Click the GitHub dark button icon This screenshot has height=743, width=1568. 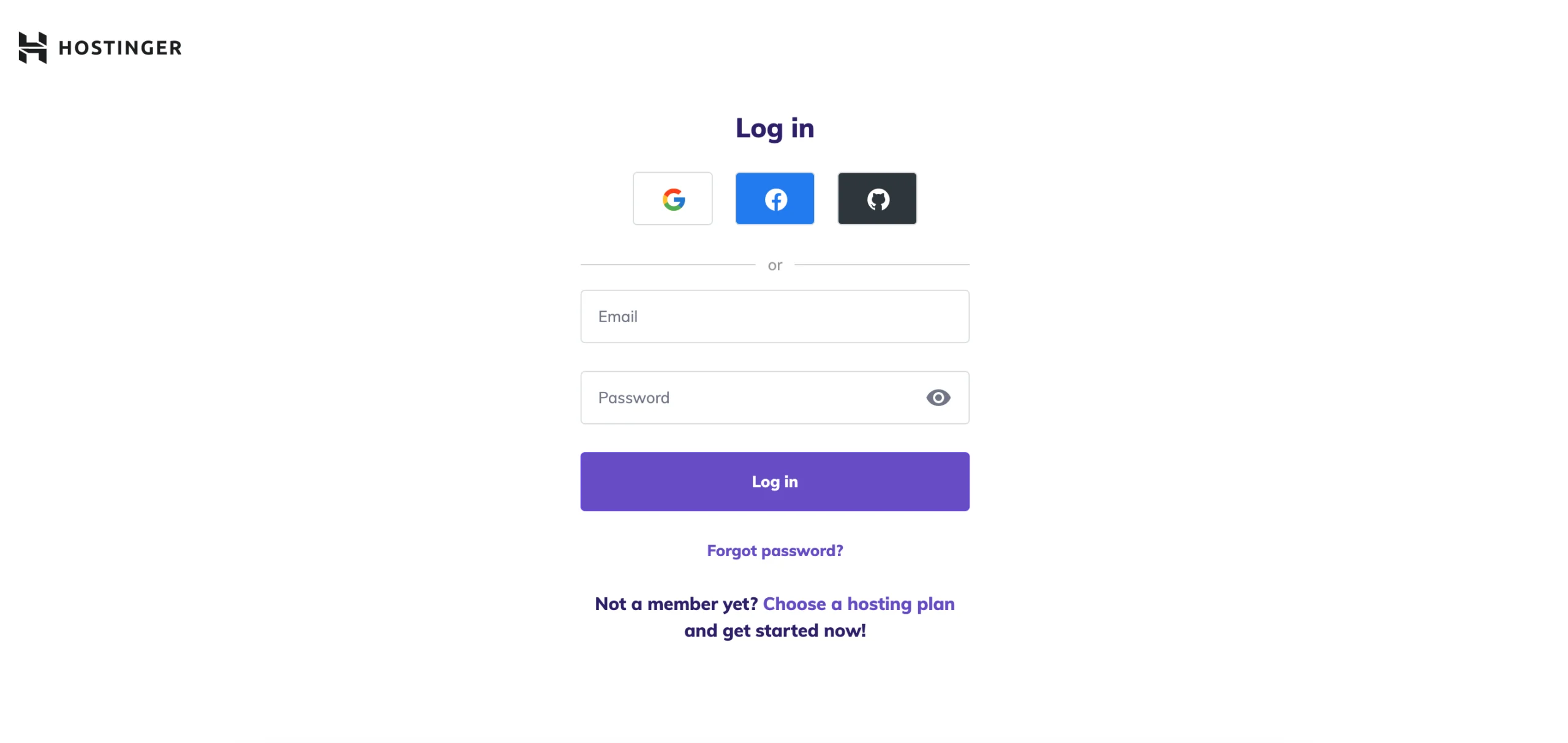pos(877,198)
